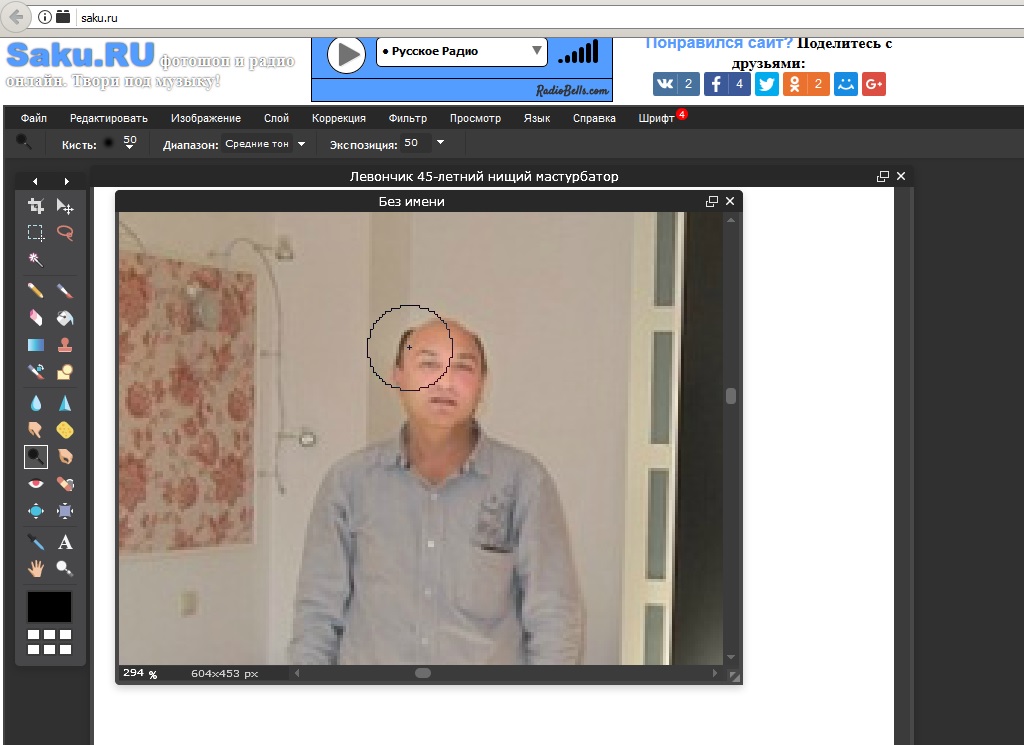Select the Pencil tool

(36, 291)
